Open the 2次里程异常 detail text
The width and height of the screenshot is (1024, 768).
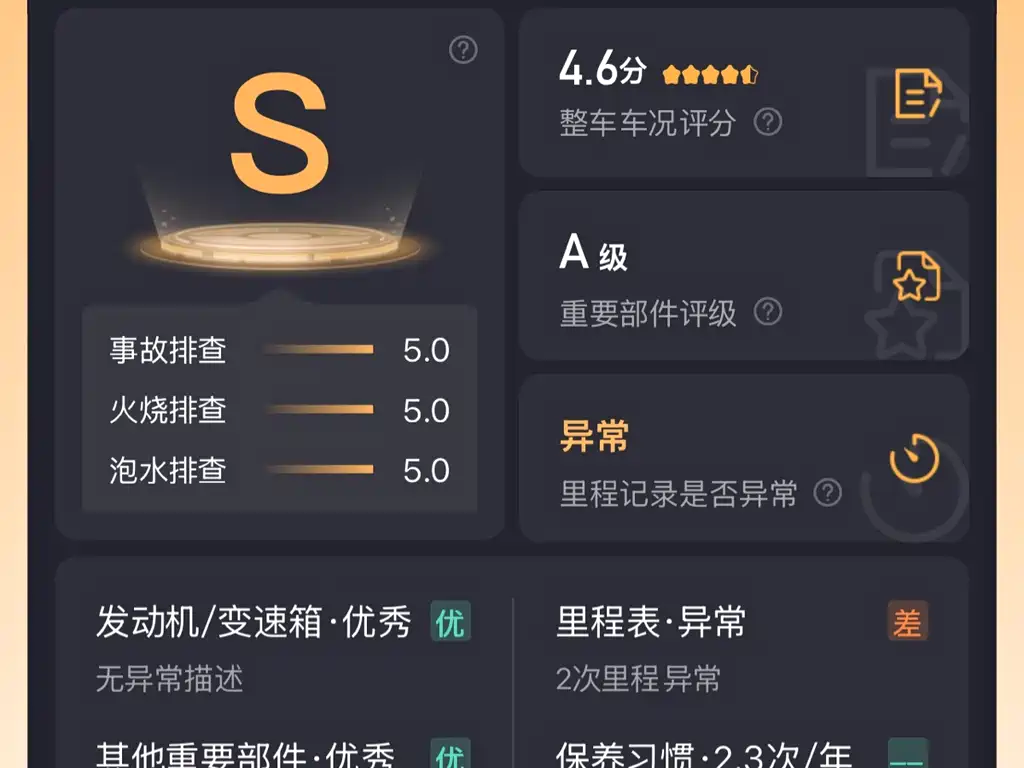click(638, 679)
